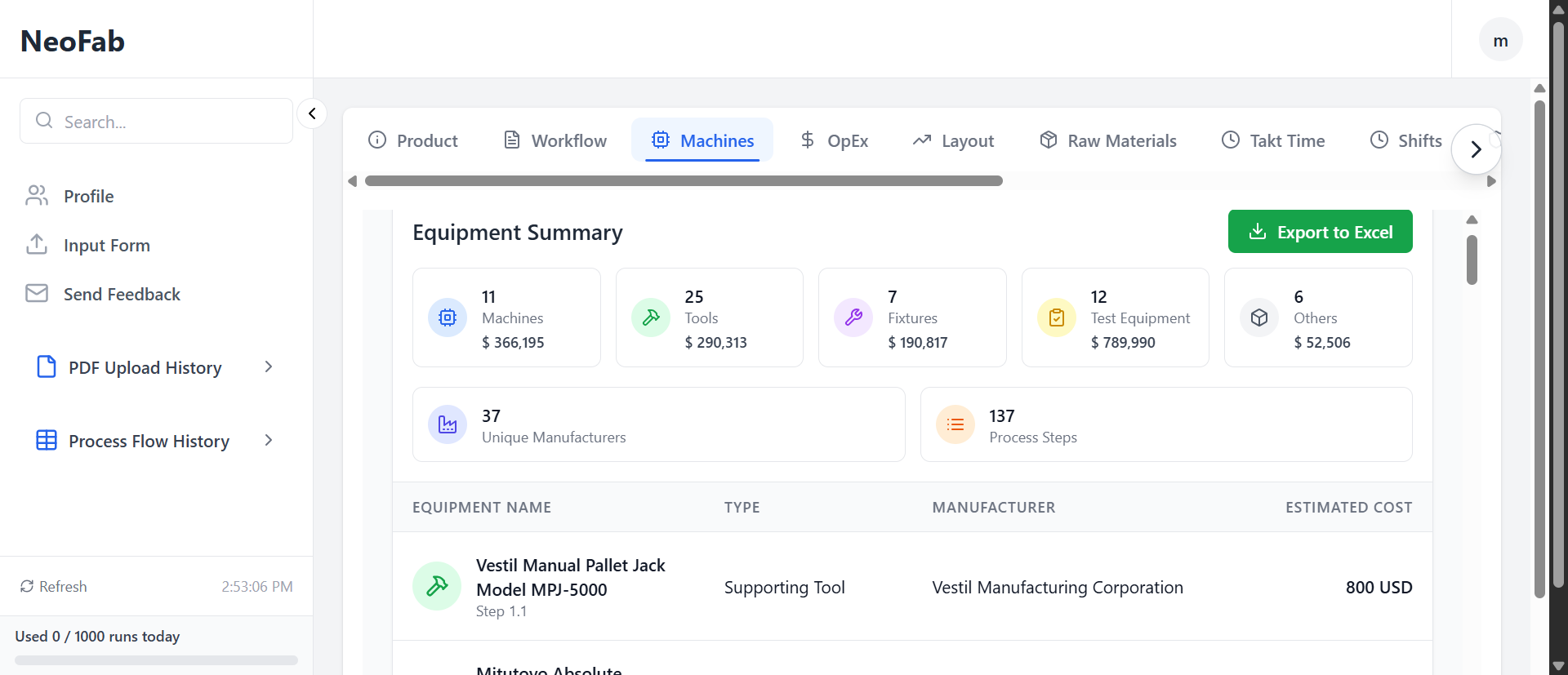Switch to the Workflow tab
Viewport: 1568px width, 675px height.
[555, 140]
